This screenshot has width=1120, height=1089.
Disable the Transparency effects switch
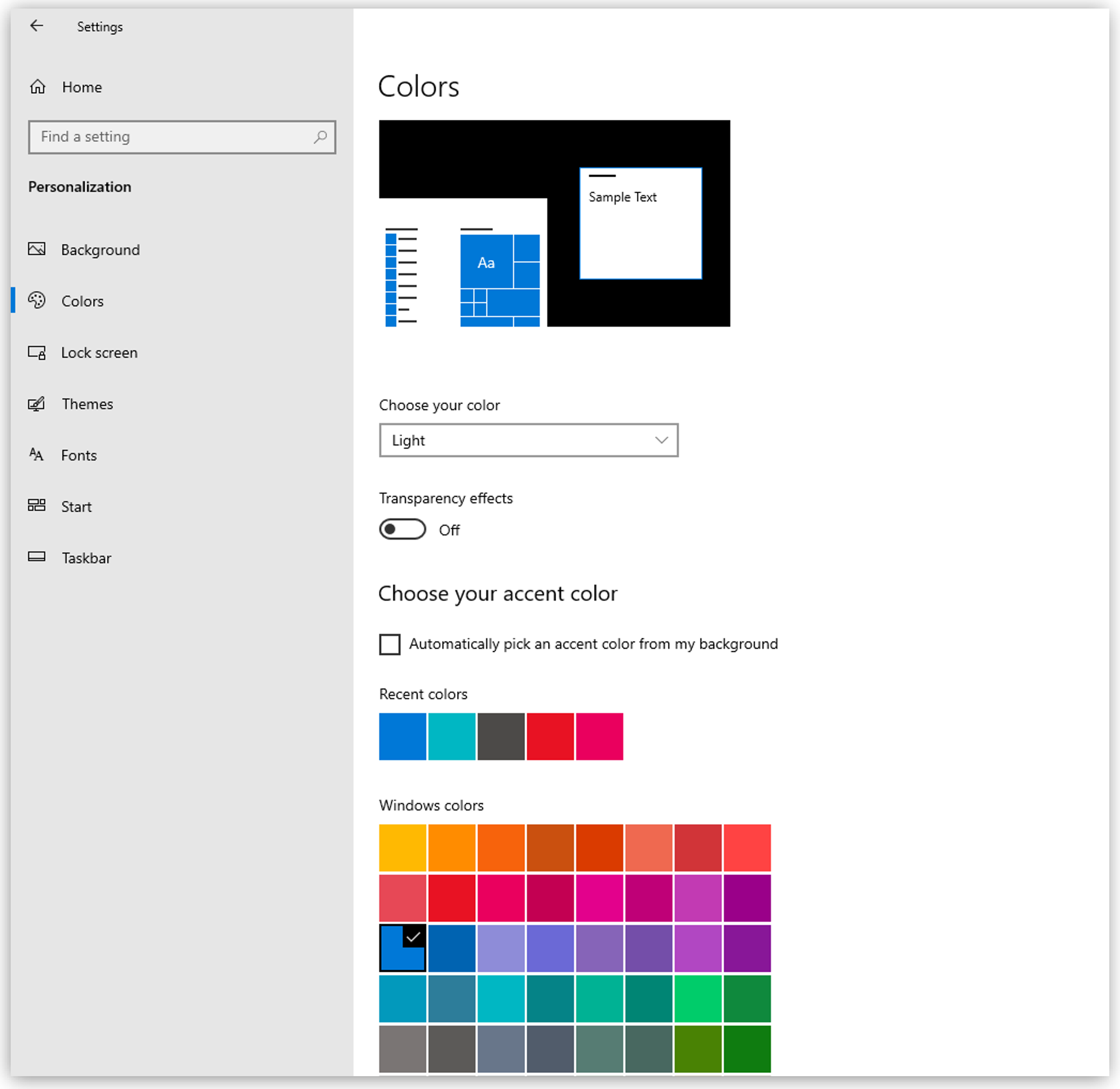(402, 529)
